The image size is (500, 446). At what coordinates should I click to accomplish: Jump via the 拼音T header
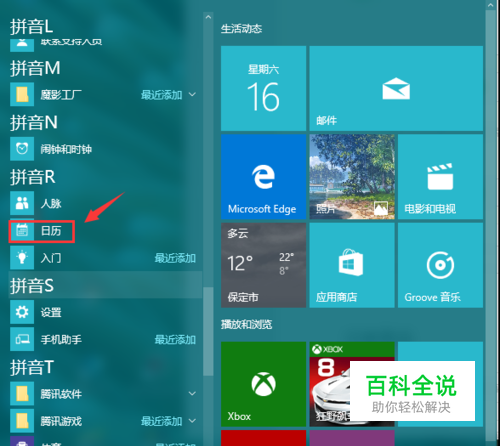point(32,367)
